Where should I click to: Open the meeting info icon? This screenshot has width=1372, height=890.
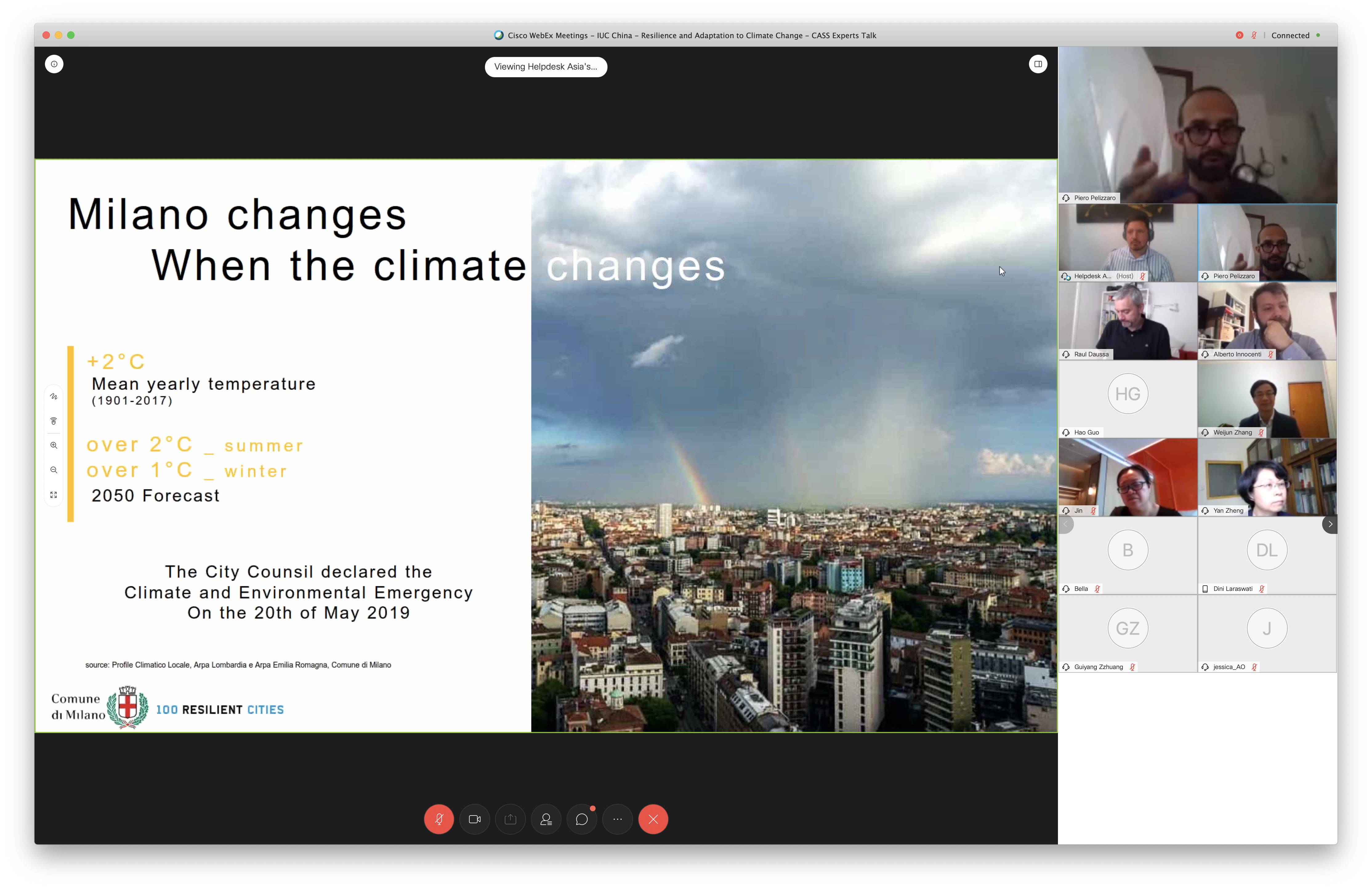(54, 64)
